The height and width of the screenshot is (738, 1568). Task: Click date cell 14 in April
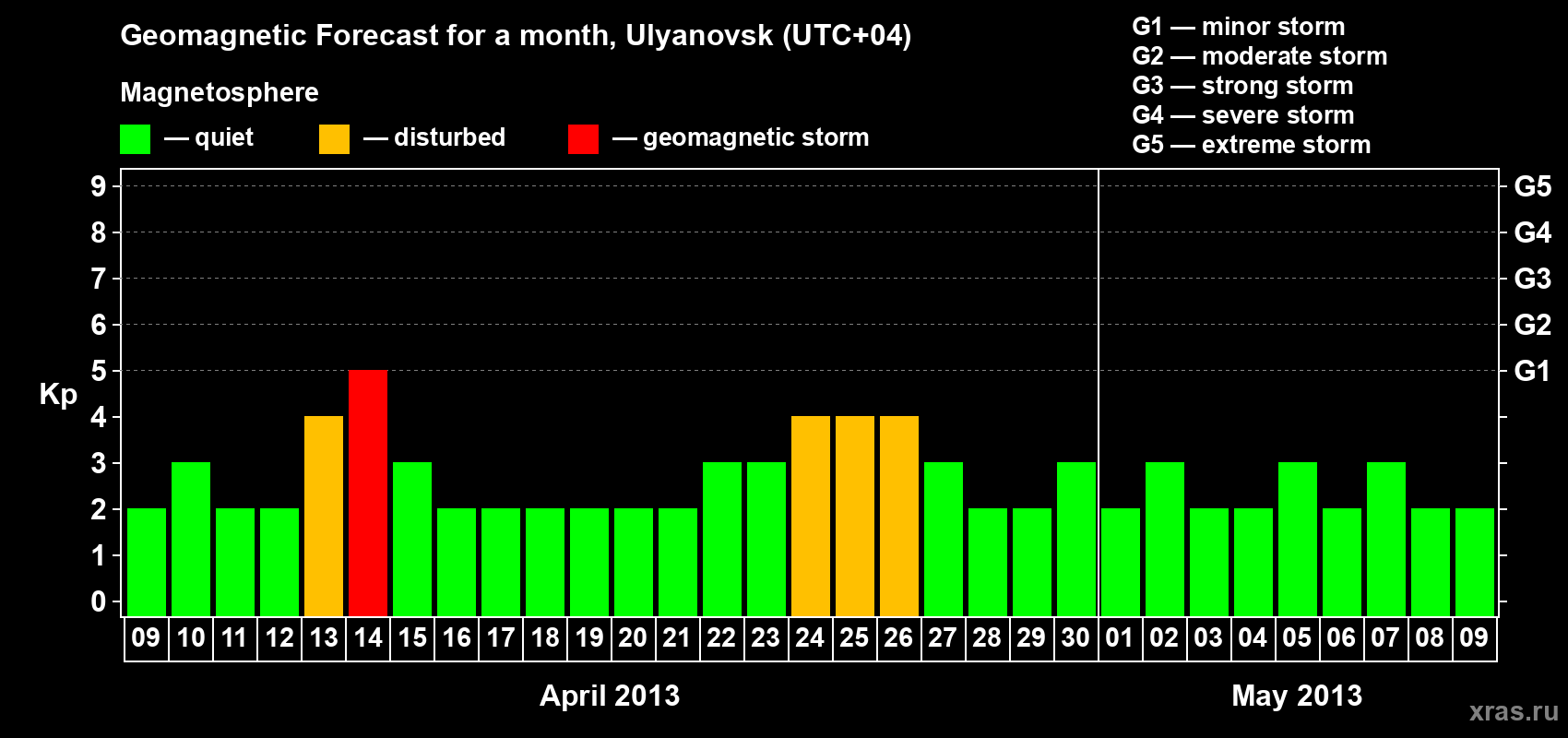click(x=368, y=638)
